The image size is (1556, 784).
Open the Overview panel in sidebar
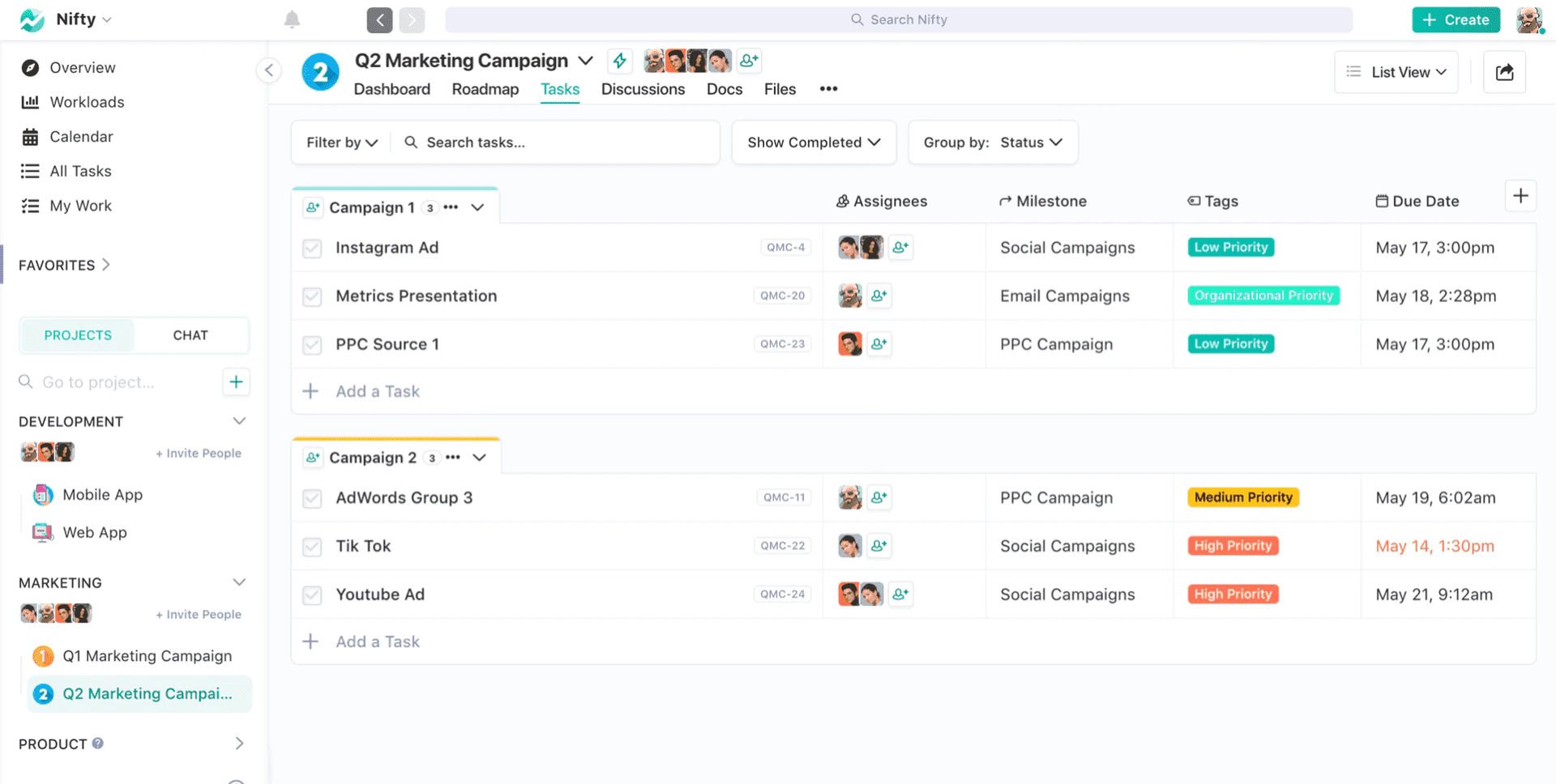point(82,67)
